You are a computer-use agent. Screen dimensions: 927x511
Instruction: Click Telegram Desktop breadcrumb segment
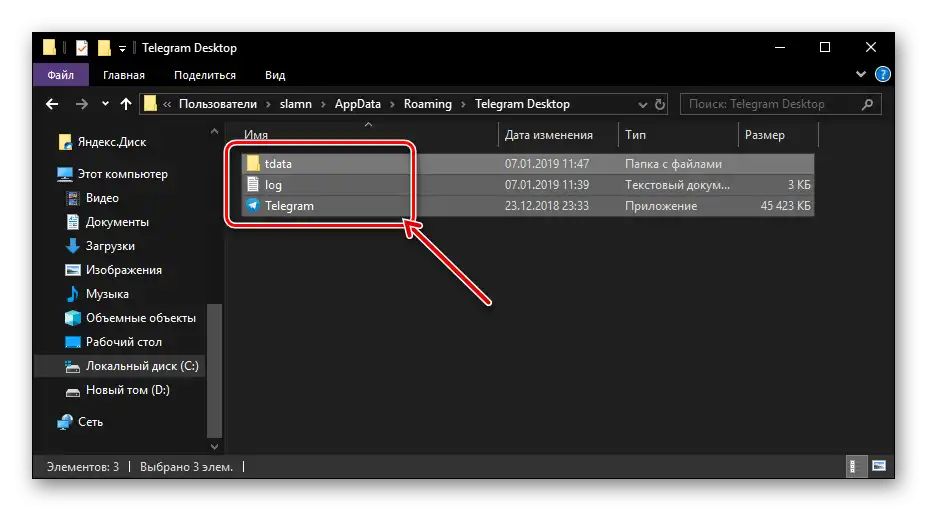(522, 104)
